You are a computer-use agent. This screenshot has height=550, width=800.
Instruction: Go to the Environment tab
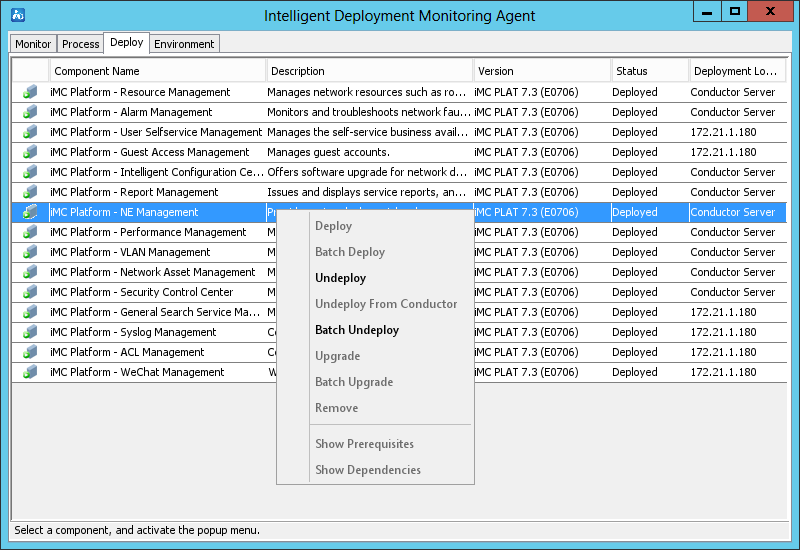[184, 44]
